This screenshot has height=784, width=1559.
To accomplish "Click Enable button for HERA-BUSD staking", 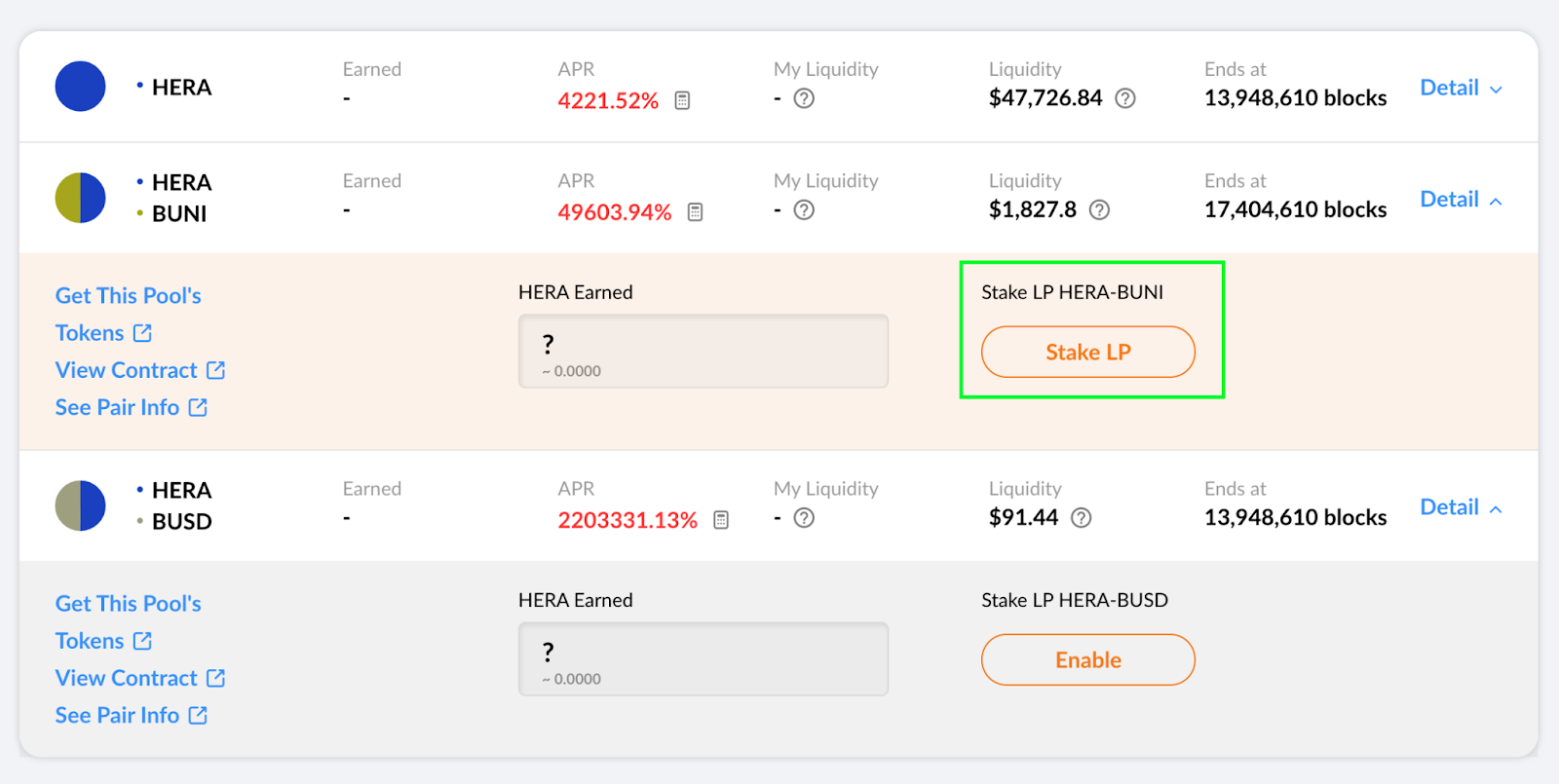I will tap(1087, 660).
